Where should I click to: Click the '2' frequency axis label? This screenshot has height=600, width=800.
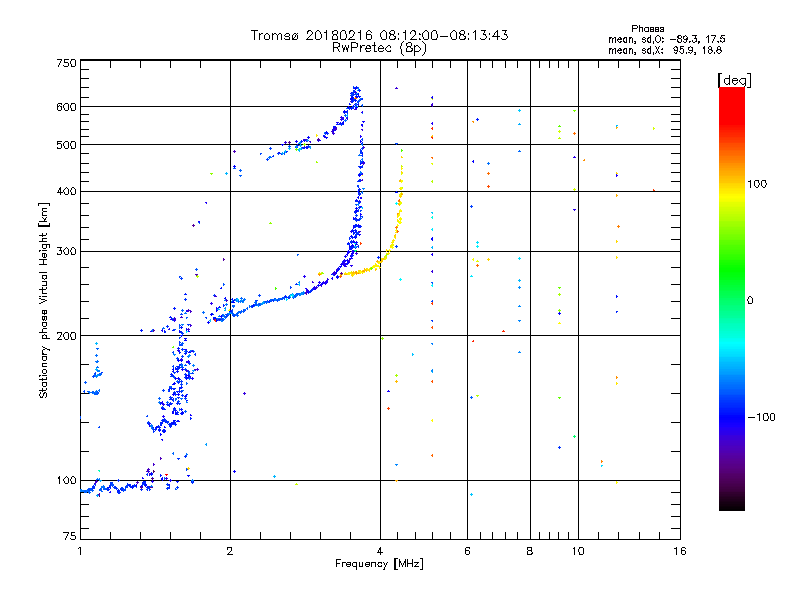[230, 551]
